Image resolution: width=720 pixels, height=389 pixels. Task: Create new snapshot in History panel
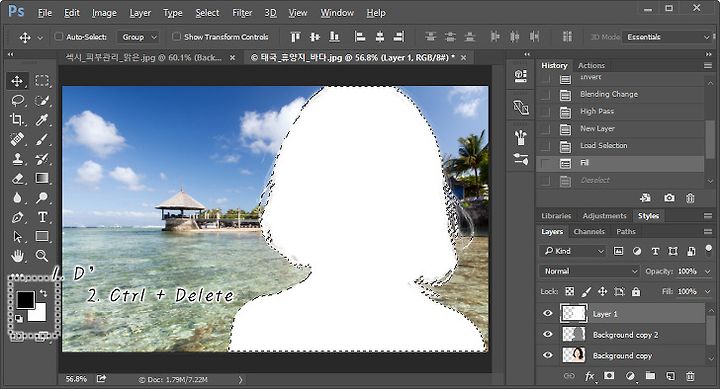coord(669,198)
